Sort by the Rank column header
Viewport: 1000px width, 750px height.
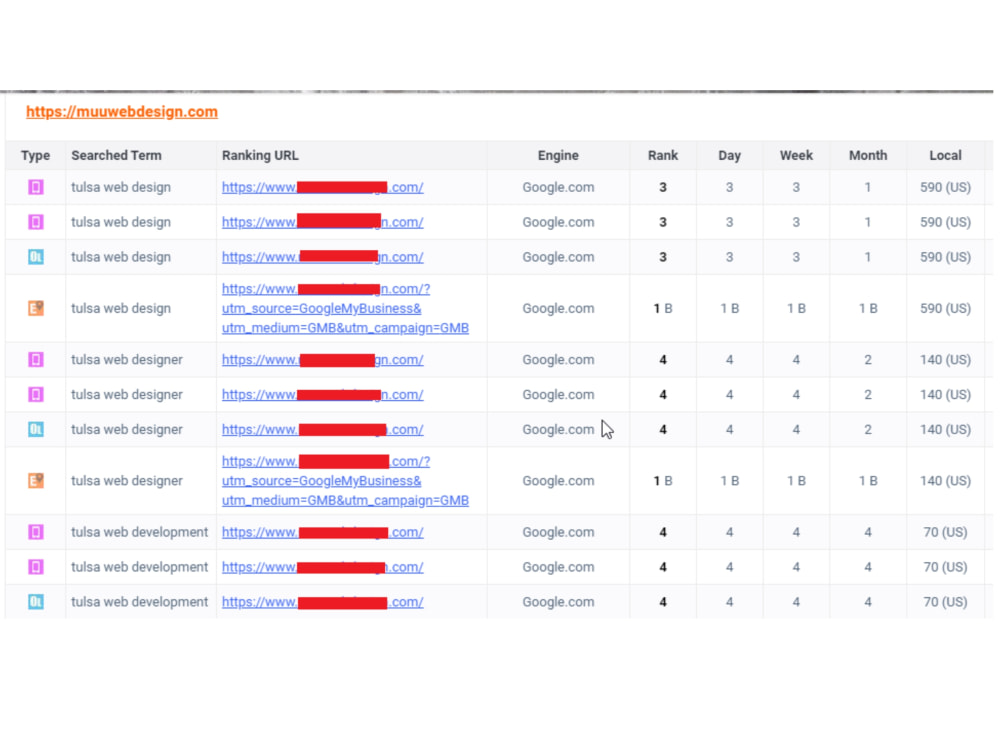[663, 156]
